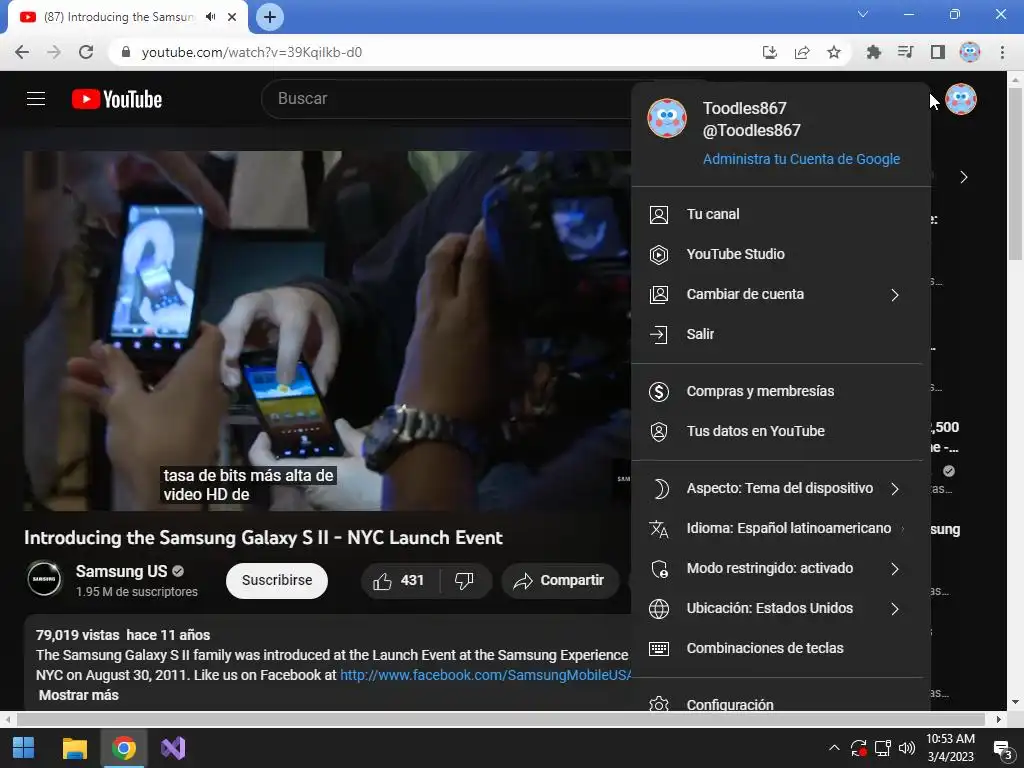
Task: Open a new Chrome tab
Action: pyautogui.click(x=270, y=17)
